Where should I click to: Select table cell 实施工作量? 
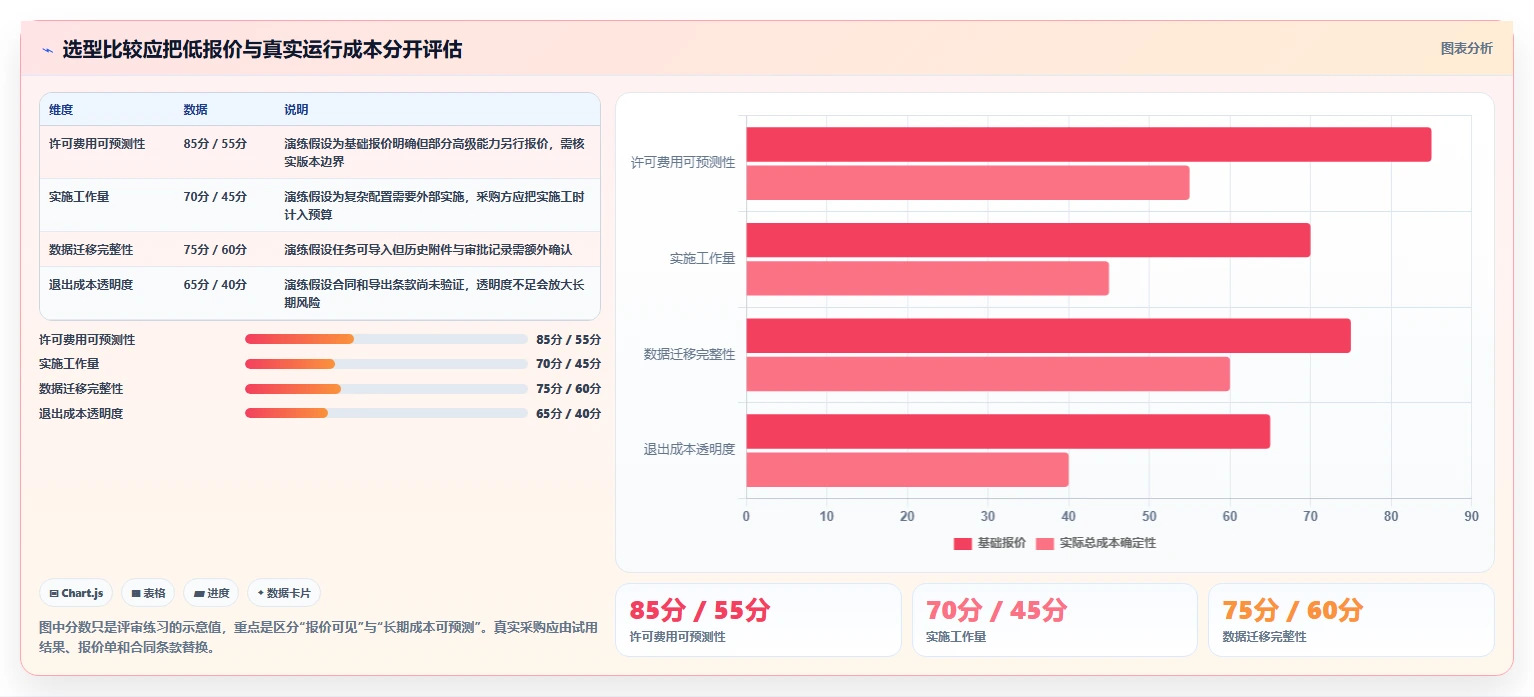click(x=79, y=197)
